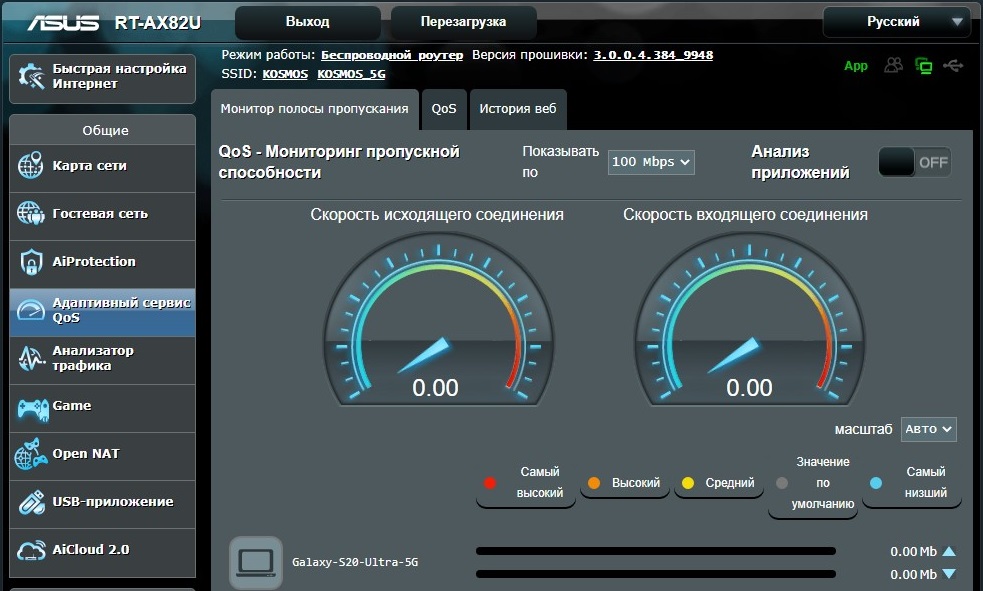Switch to the QoS tab
This screenshot has height=591, width=983.
coord(444,109)
